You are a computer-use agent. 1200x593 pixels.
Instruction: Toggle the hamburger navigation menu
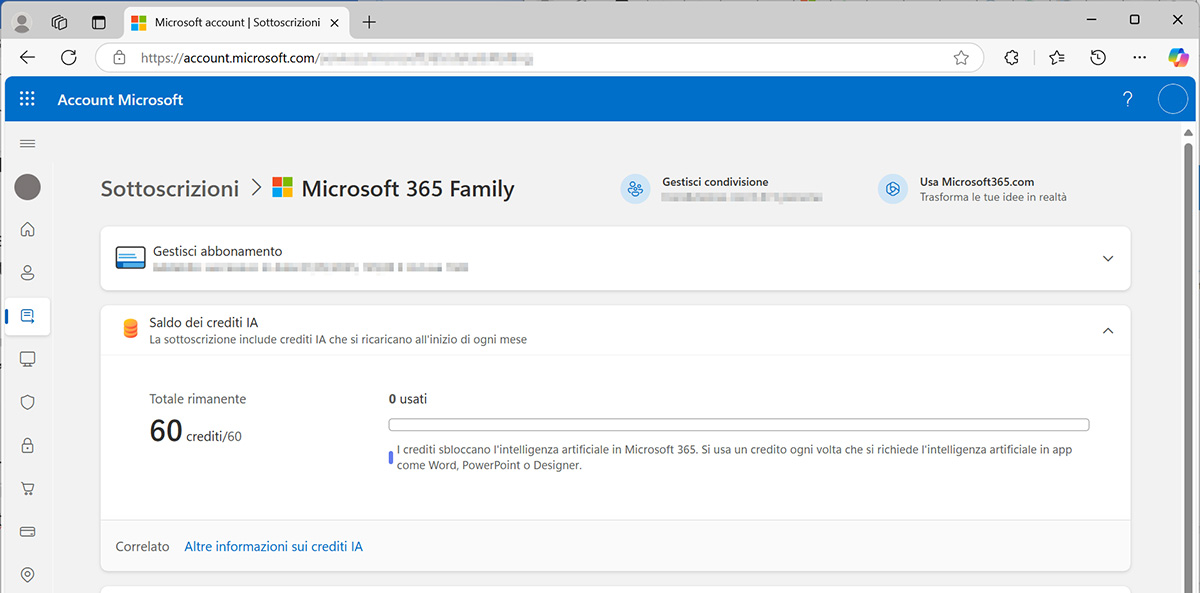pos(28,144)
